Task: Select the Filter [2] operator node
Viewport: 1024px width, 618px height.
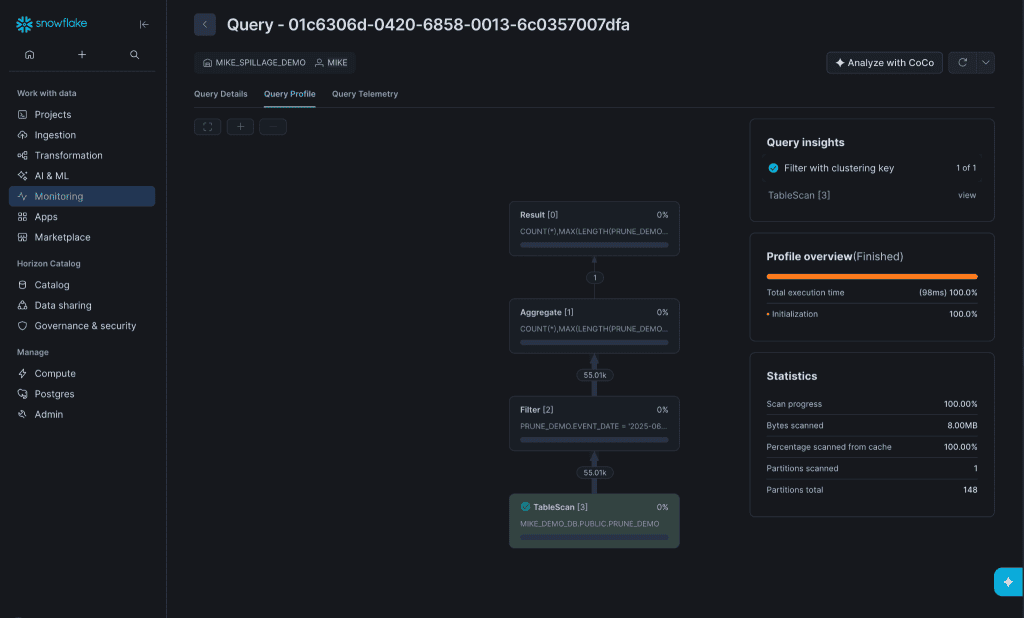Action: pos(594,423)
